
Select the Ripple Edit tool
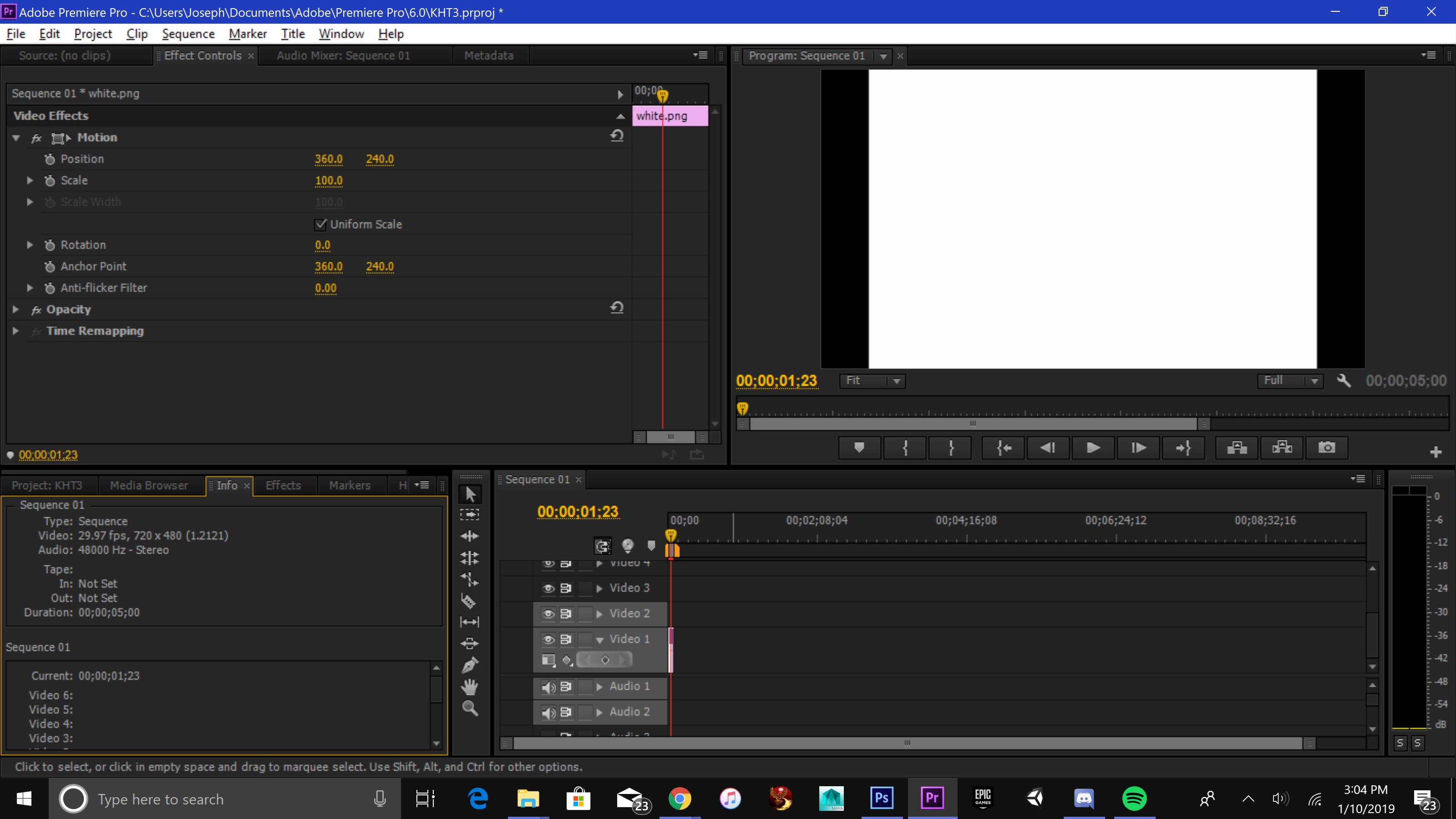(470, 536)
